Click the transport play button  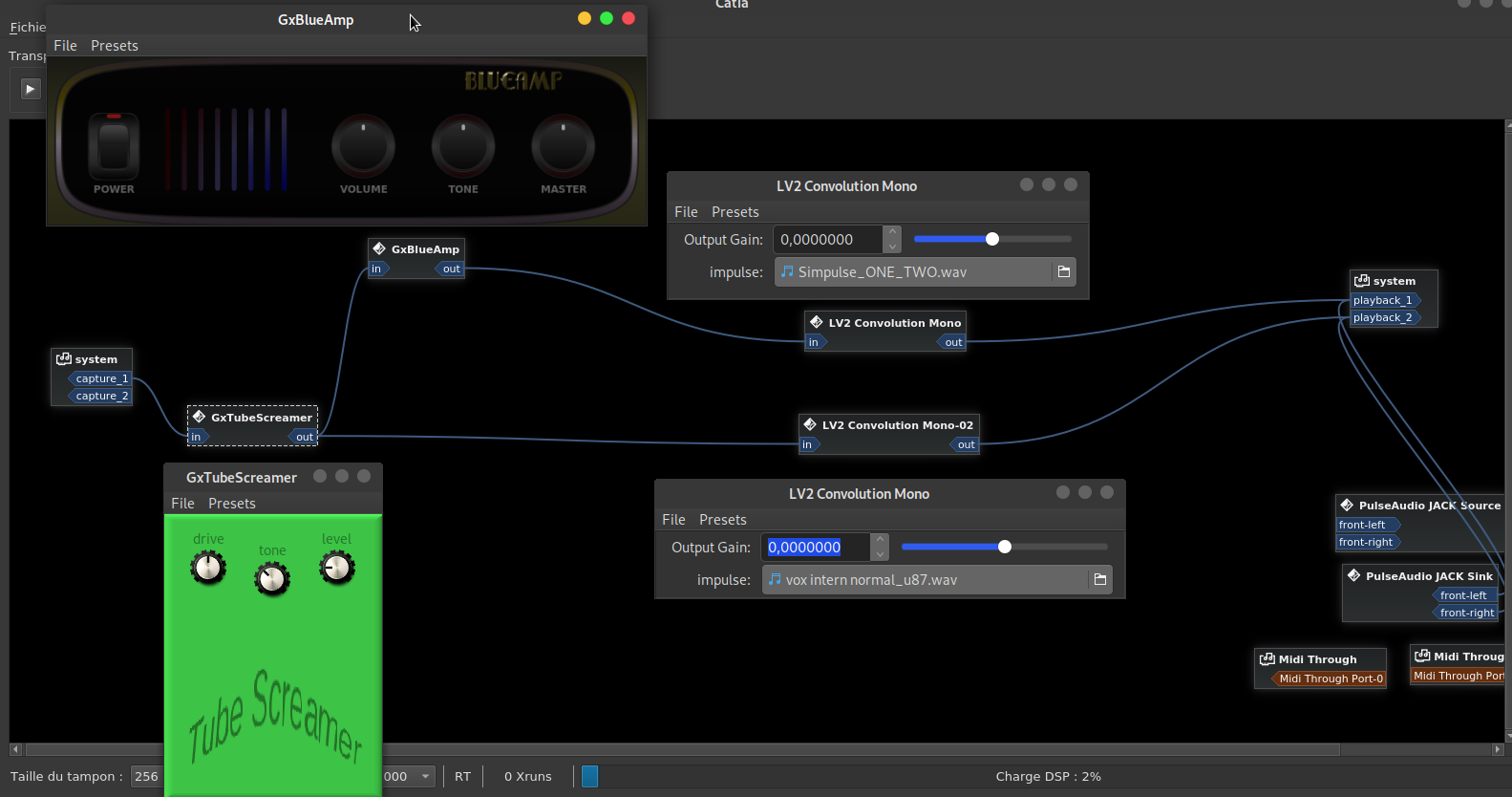[31, 89]
